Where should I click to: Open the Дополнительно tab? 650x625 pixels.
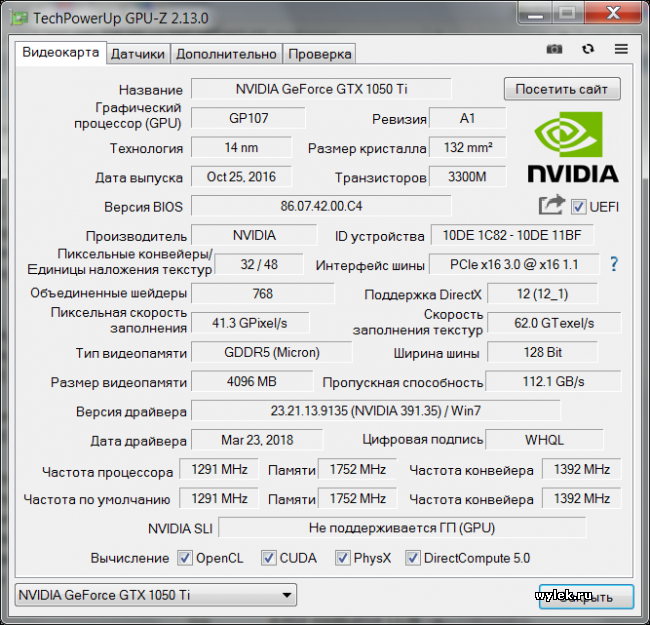226,54
